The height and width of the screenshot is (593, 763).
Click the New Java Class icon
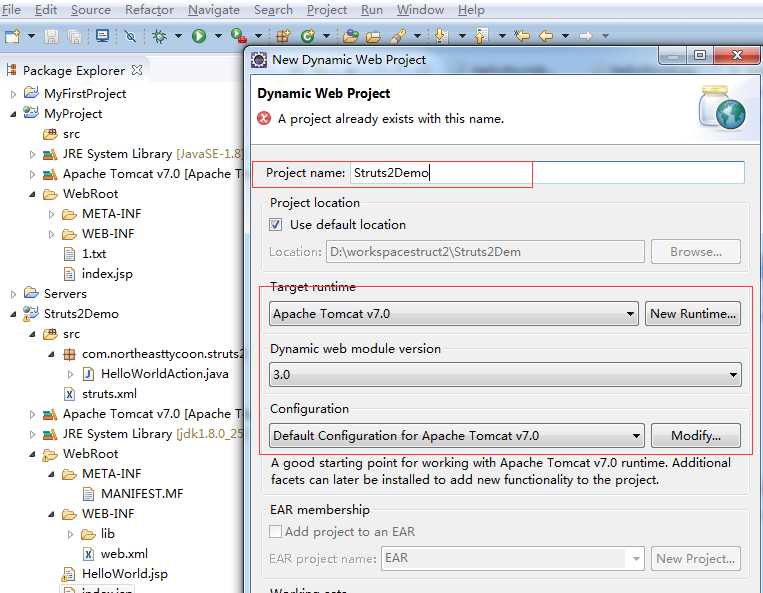pos(308,36)
